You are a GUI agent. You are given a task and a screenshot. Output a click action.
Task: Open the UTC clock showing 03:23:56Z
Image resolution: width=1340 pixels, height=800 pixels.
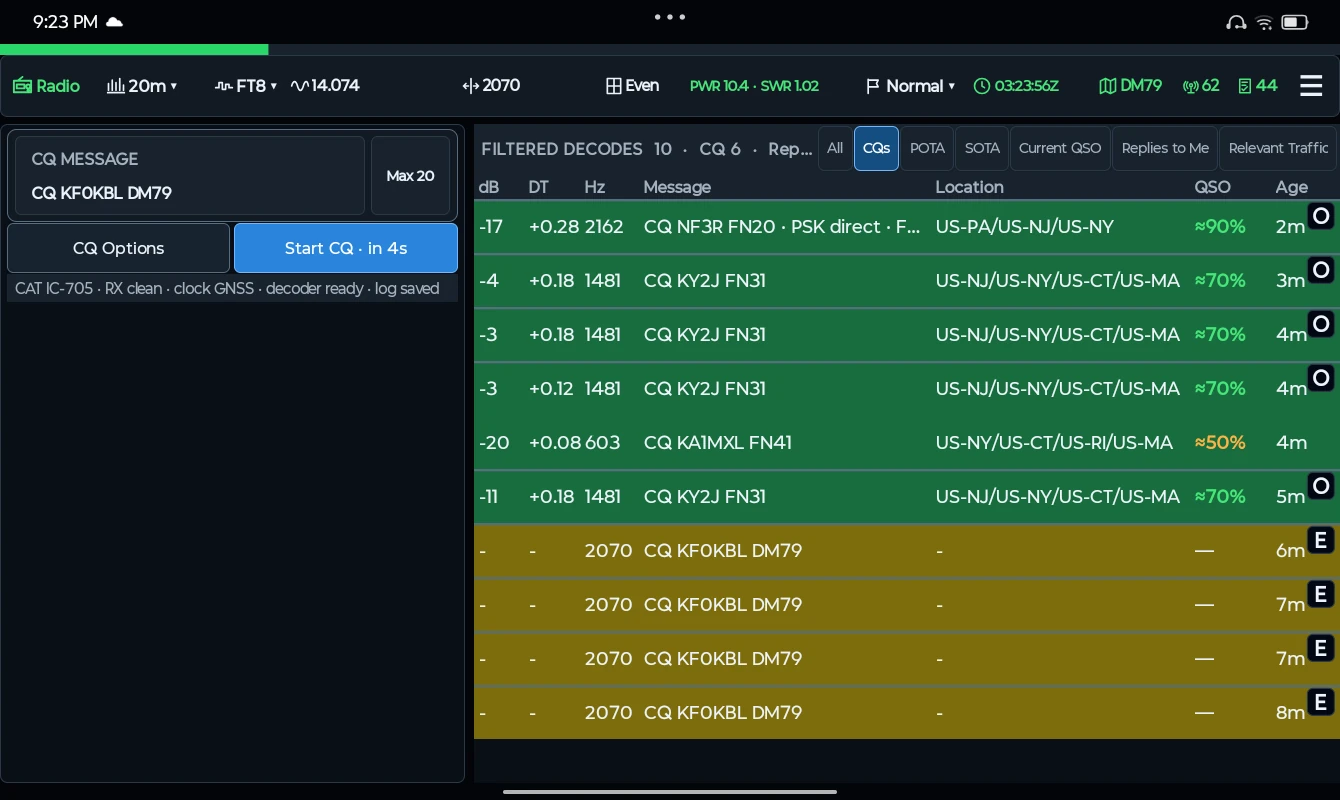1016,86
